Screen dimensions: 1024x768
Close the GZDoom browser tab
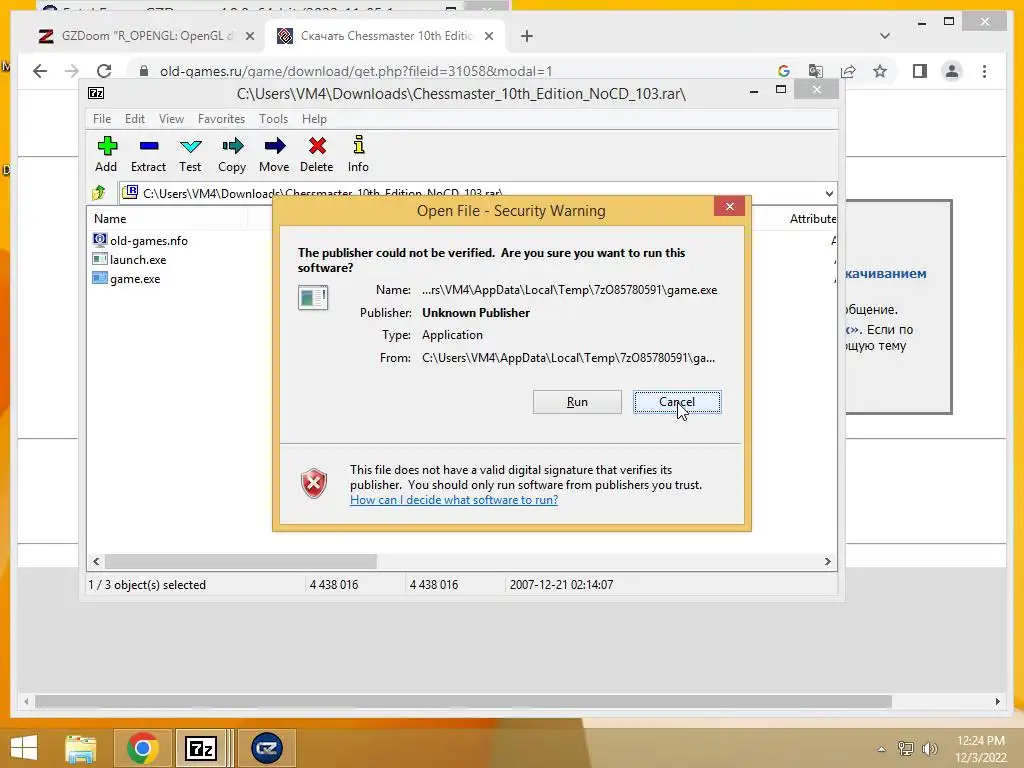[x=249, y=36]
